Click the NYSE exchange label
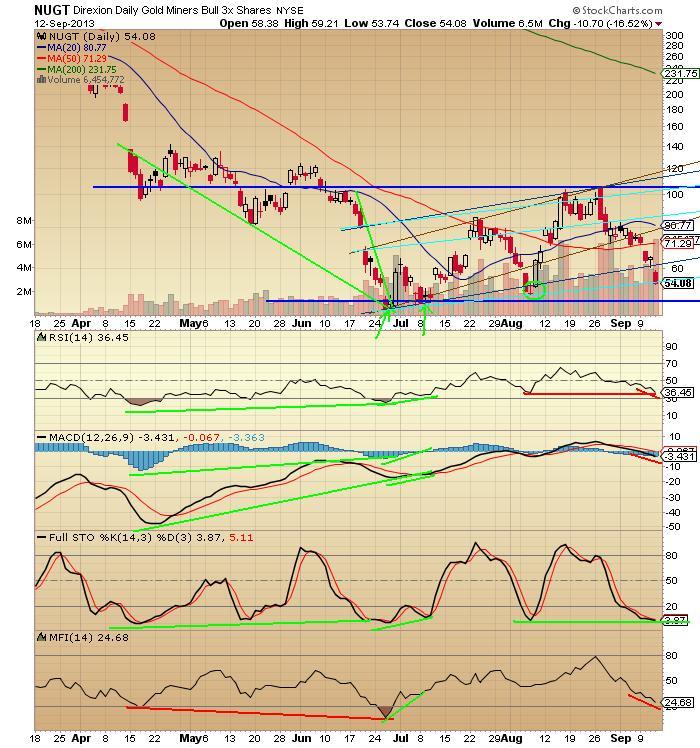Screen dimensions: 700x748 pyautogui.click(x=290, y=10)
